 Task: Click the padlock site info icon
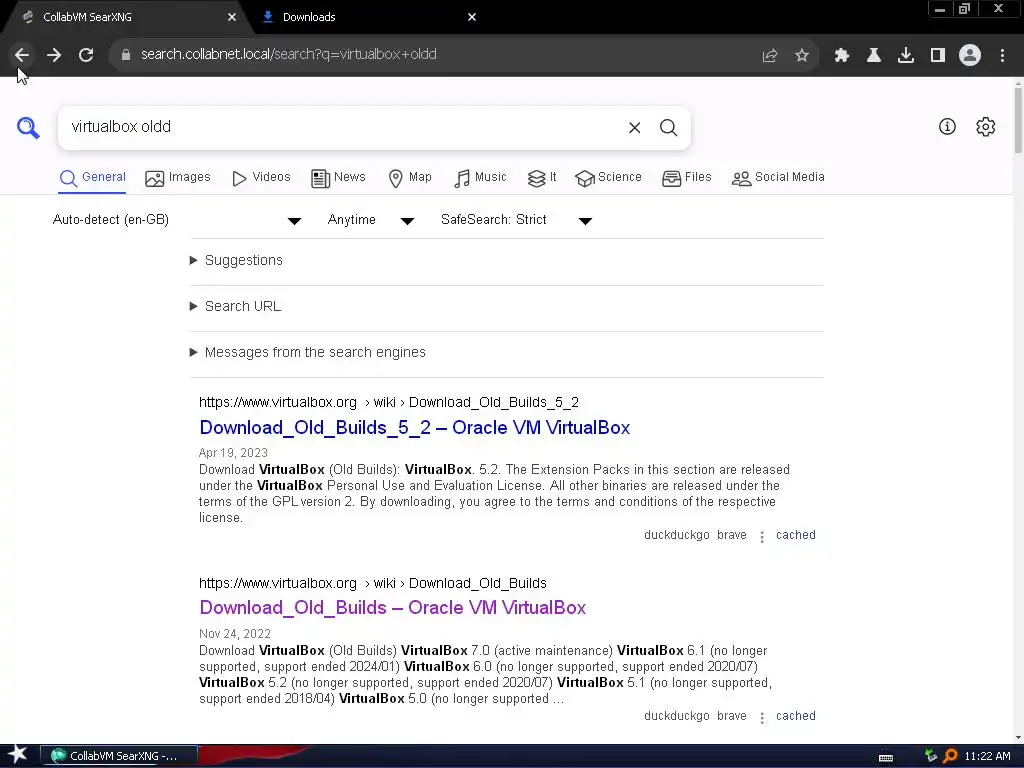pos(126,55)
